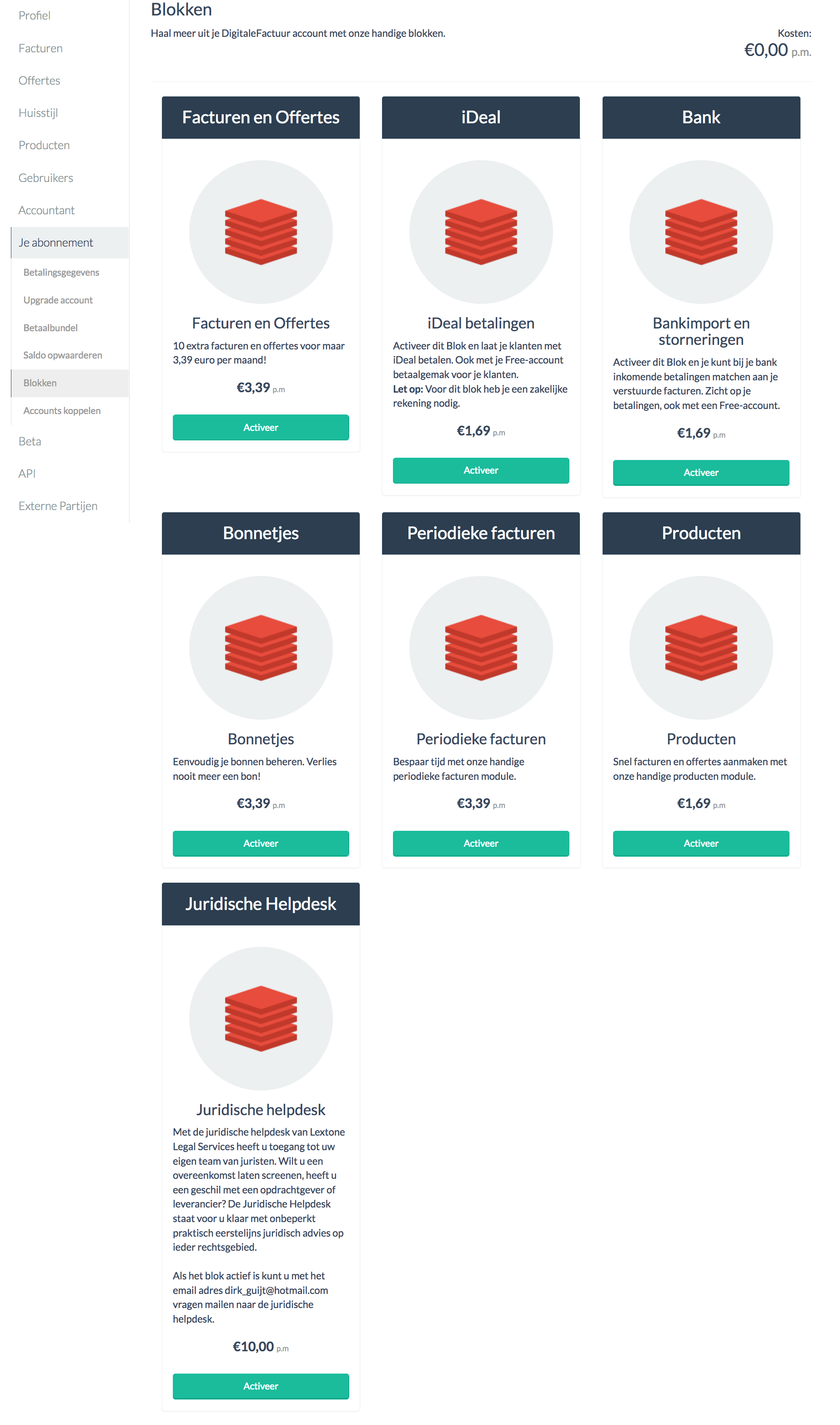Click the Producten block icon
Viewport: 840px width, 1425px height.
click(x=701, y=647)
